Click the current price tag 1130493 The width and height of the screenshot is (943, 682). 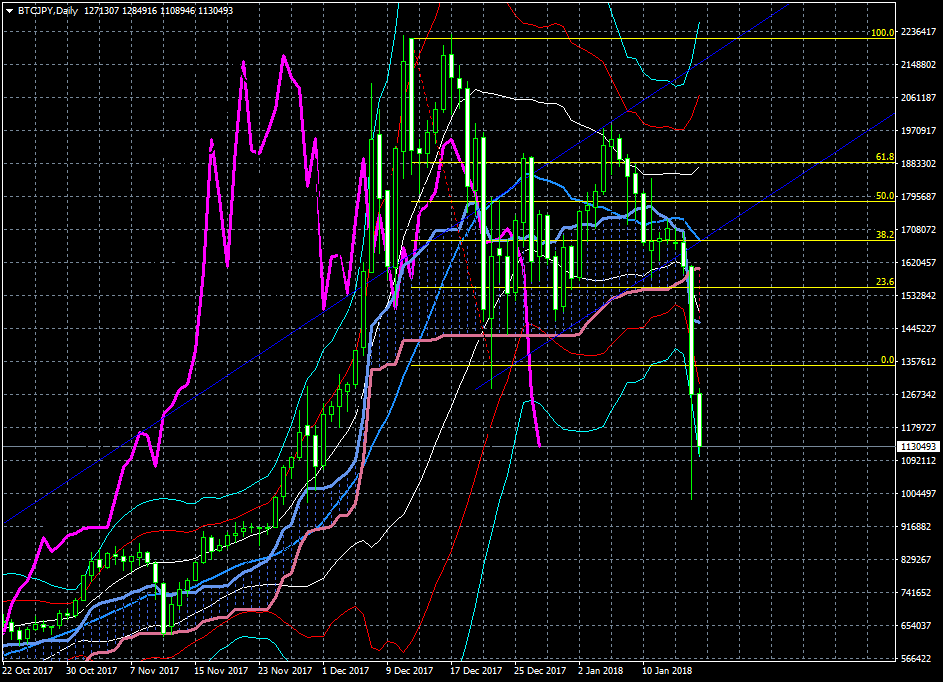coord(918,447)
